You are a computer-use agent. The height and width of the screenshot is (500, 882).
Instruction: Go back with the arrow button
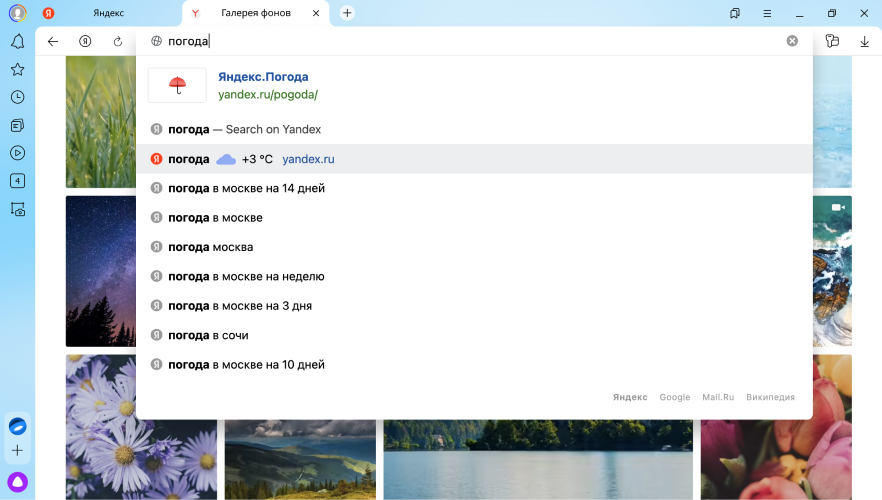click(x=53, y=41)
